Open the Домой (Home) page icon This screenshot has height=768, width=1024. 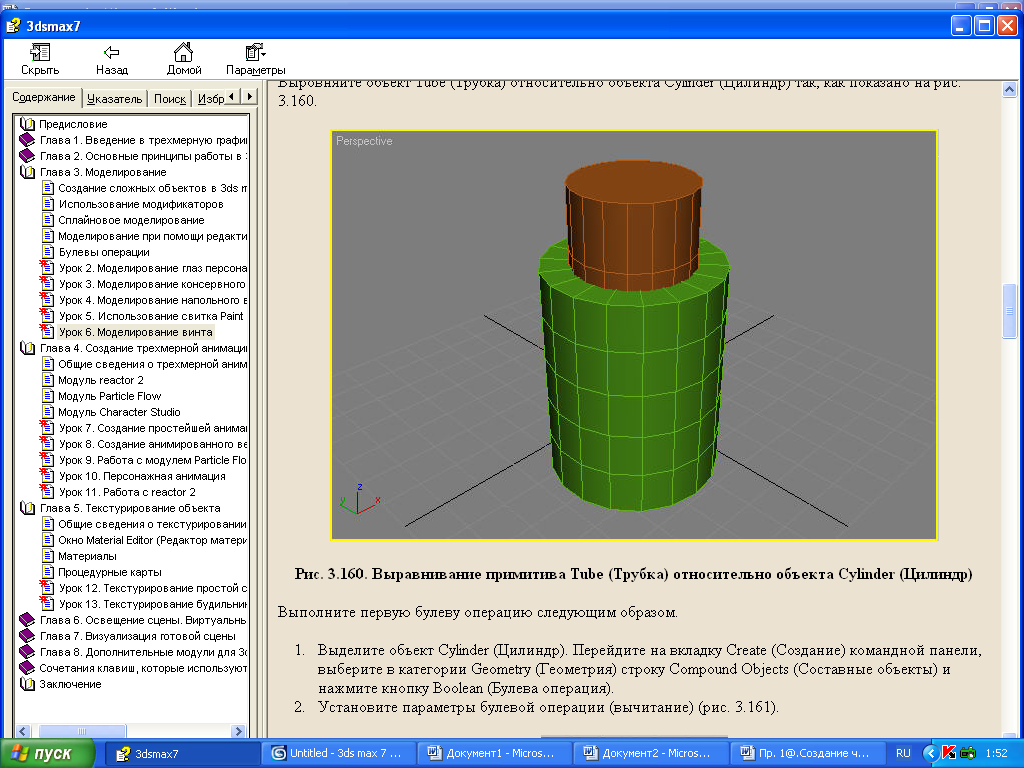pyautogui.click(x=184, y=52)
